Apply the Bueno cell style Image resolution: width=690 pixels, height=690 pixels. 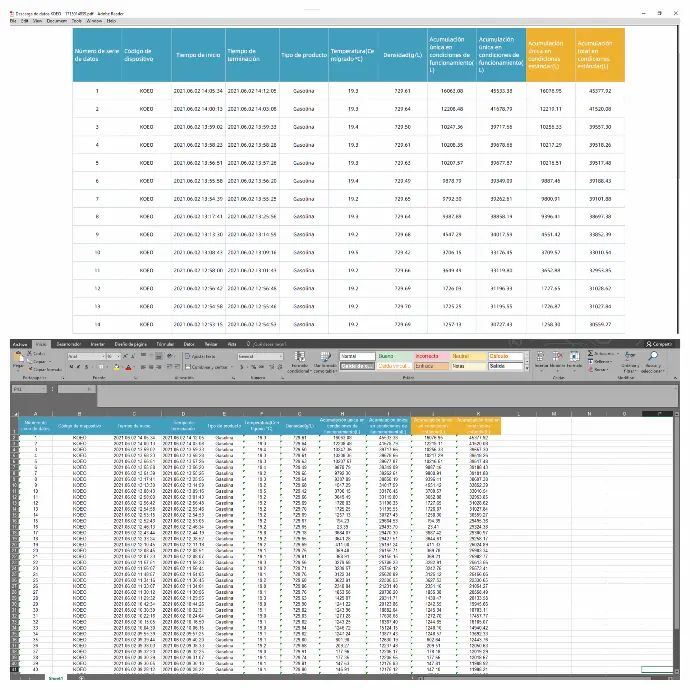point(394,356)
